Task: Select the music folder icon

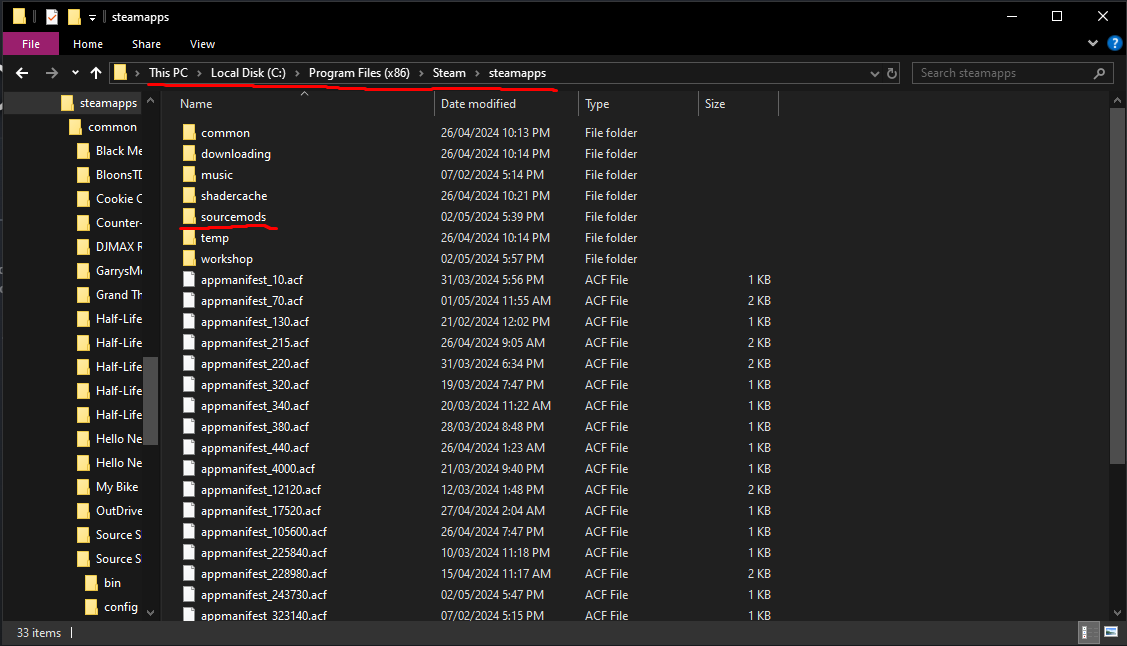Action: [189, 175]
